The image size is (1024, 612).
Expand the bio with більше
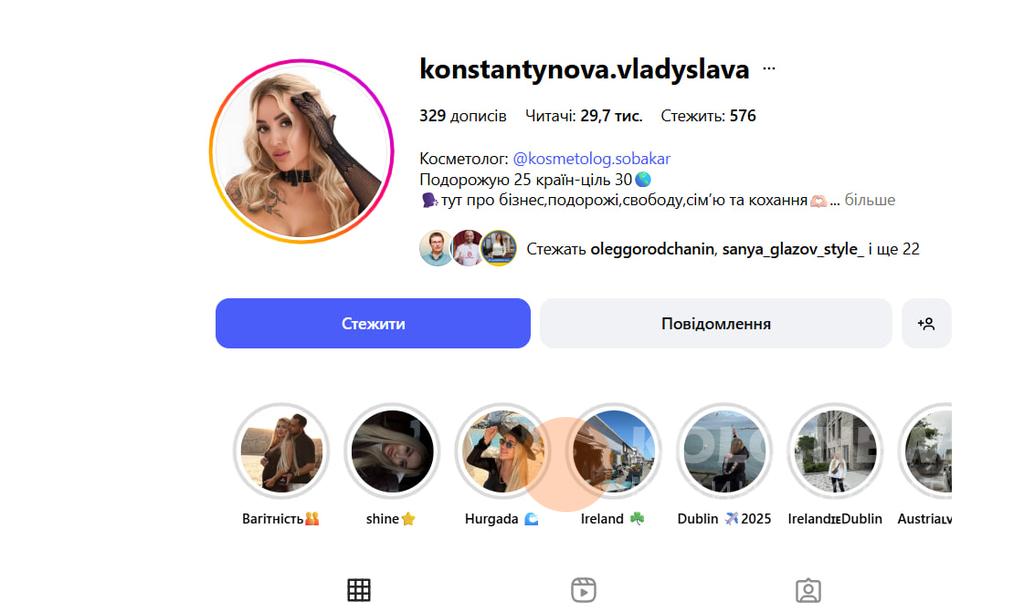[x=869, y=200]
